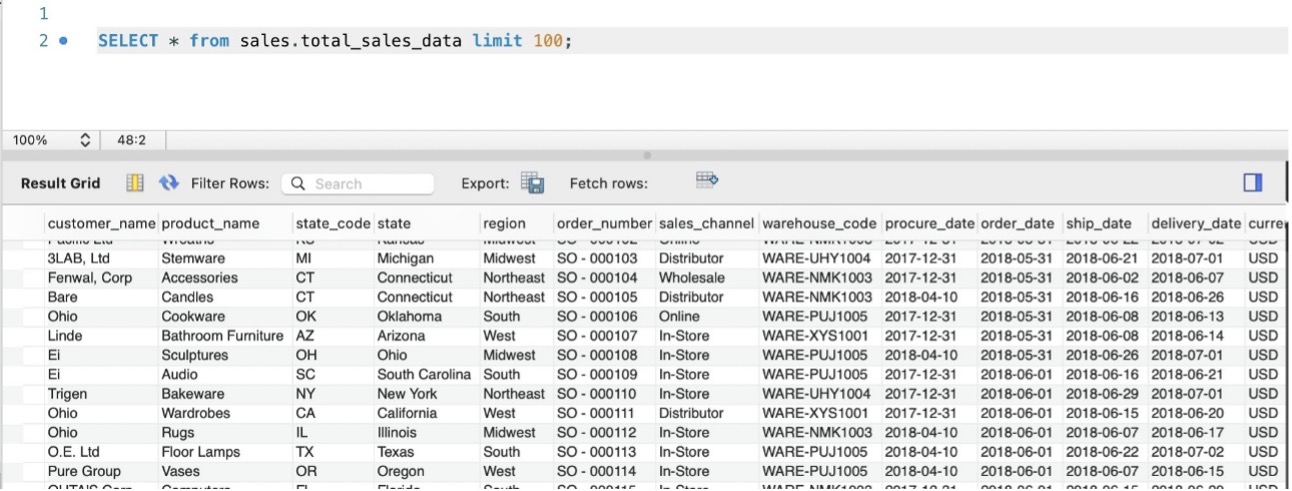The image size is (1292, 491).
Task: Click the Result Grid label
Action: 61,184
